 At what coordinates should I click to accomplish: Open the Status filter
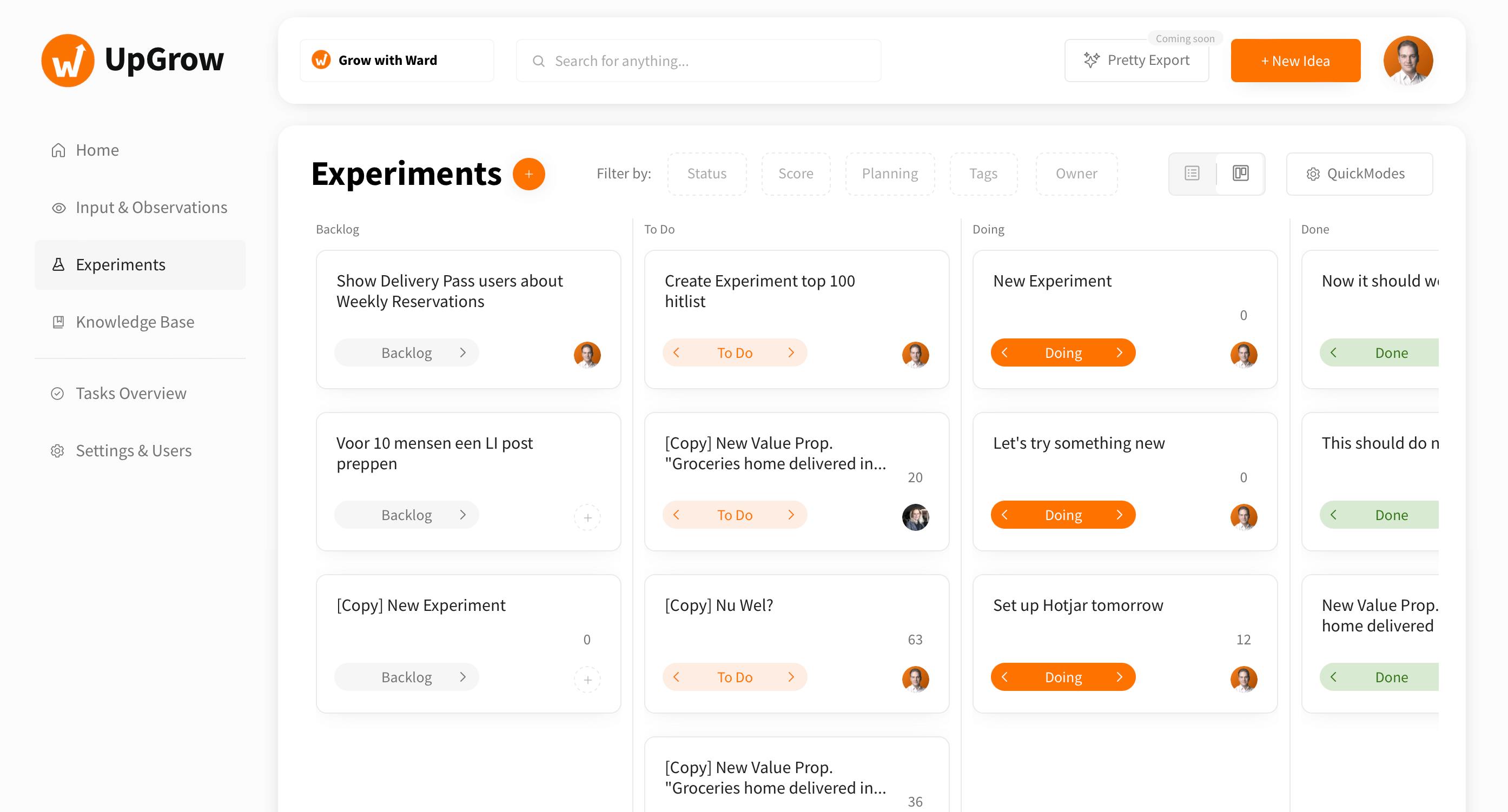click(706, 174)
